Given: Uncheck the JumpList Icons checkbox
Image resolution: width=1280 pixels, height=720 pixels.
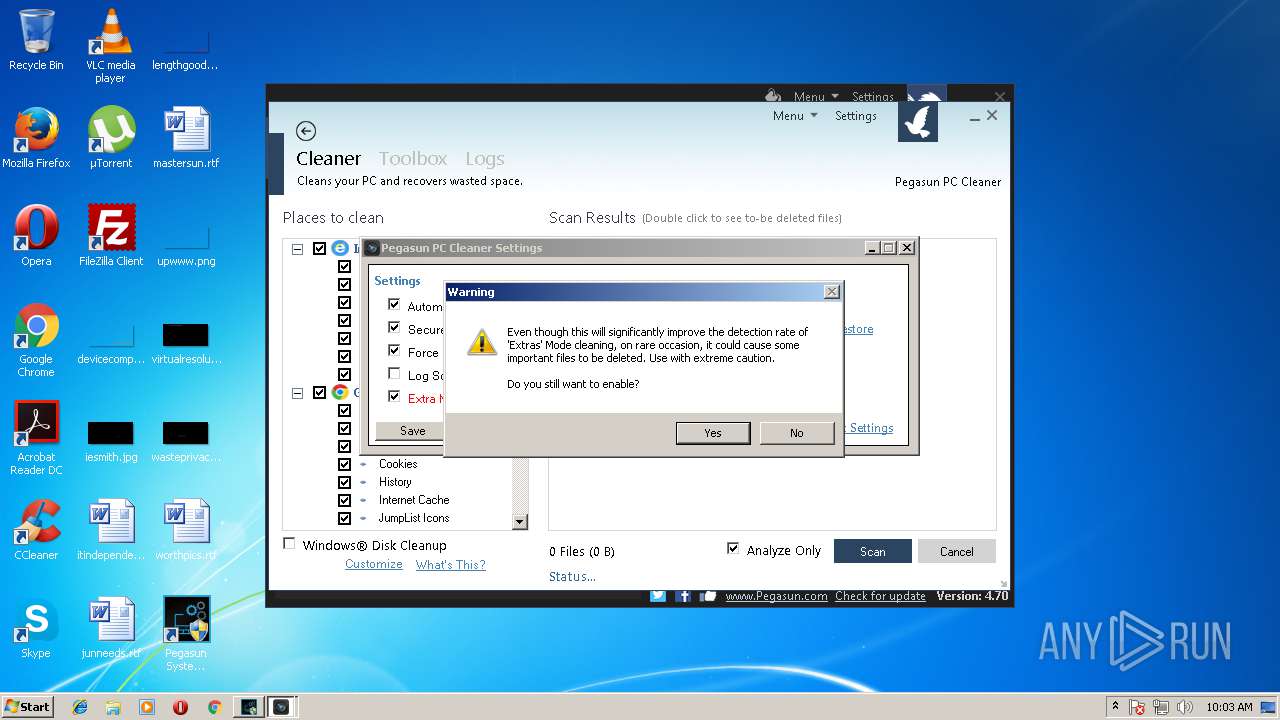Looking at the screenshot, I should tap(344, 518).
